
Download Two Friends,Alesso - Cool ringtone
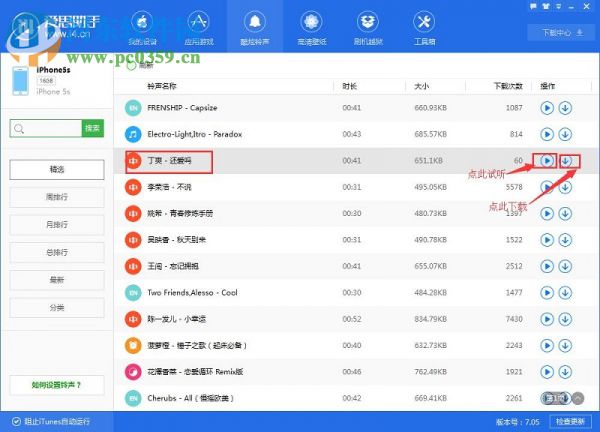[x=565, y=293]
